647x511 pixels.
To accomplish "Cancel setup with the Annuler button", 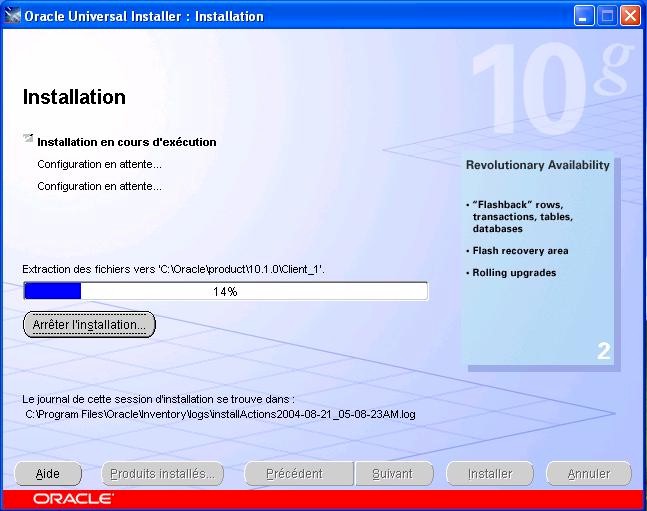I will tap(589, 474).
